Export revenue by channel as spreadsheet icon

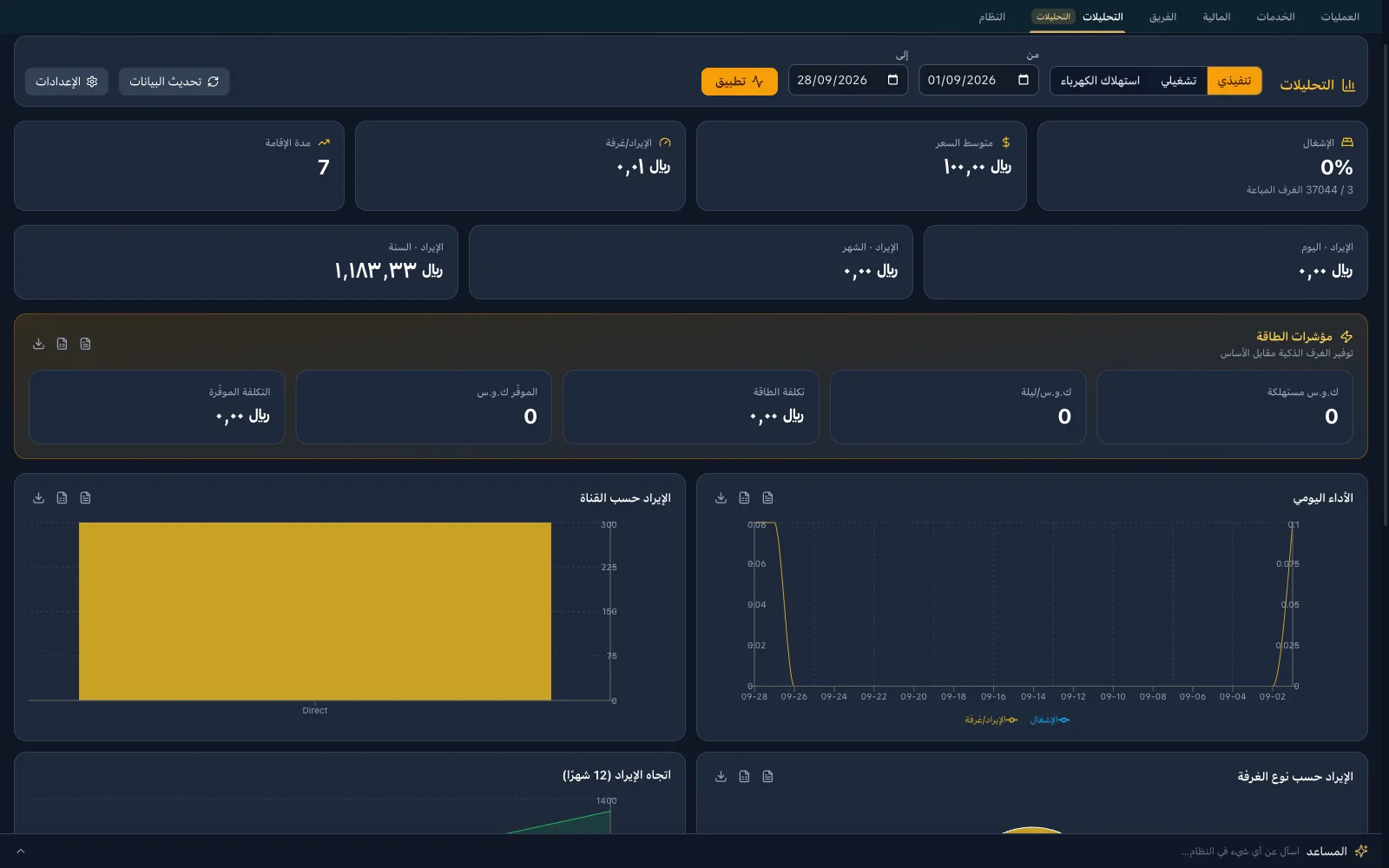click(x=62, y=497)
